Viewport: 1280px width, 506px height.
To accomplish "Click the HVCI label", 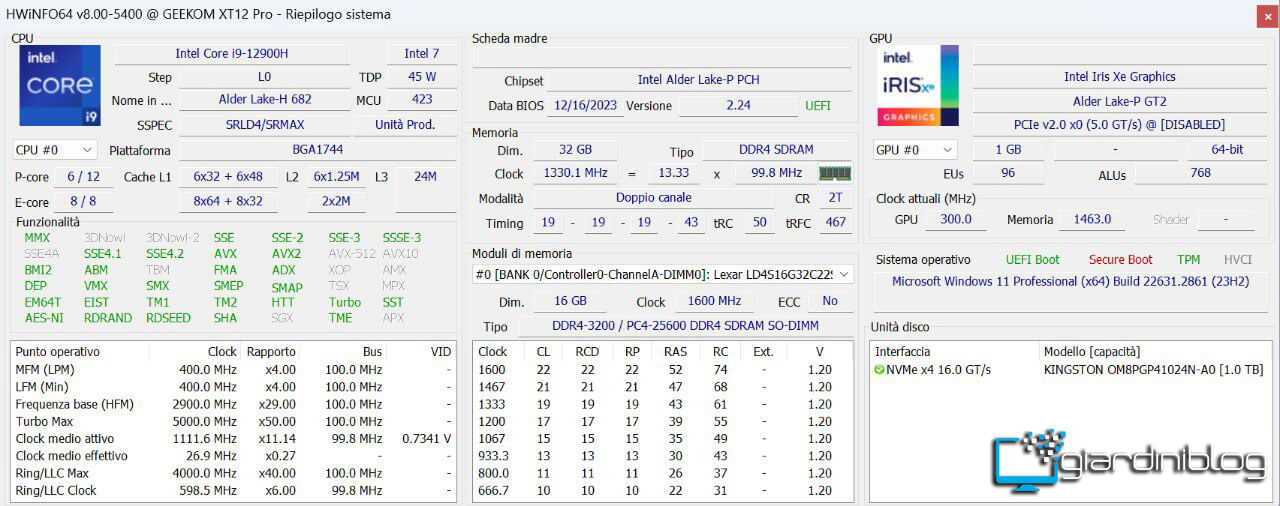I will pyautogui.click(x=1237, y=259).
